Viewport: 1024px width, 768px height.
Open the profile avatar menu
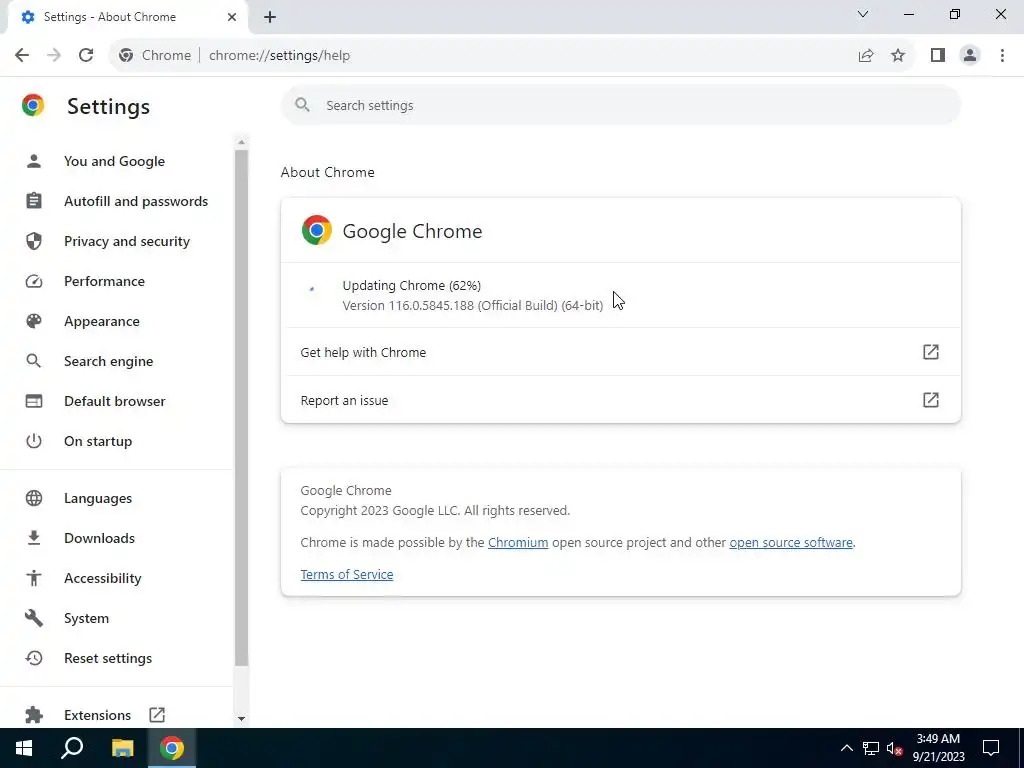[970, 56]
